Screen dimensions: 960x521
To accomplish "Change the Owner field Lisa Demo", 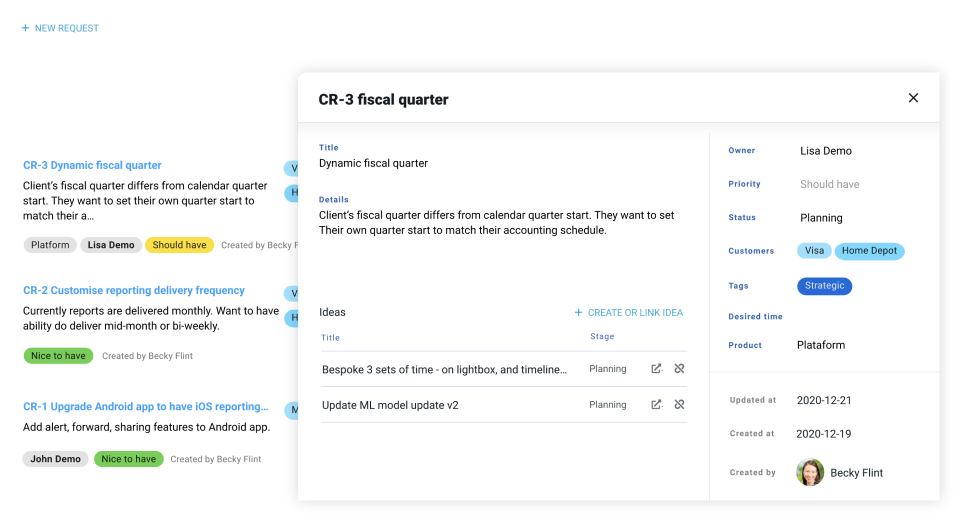I will tap(826, 151).
